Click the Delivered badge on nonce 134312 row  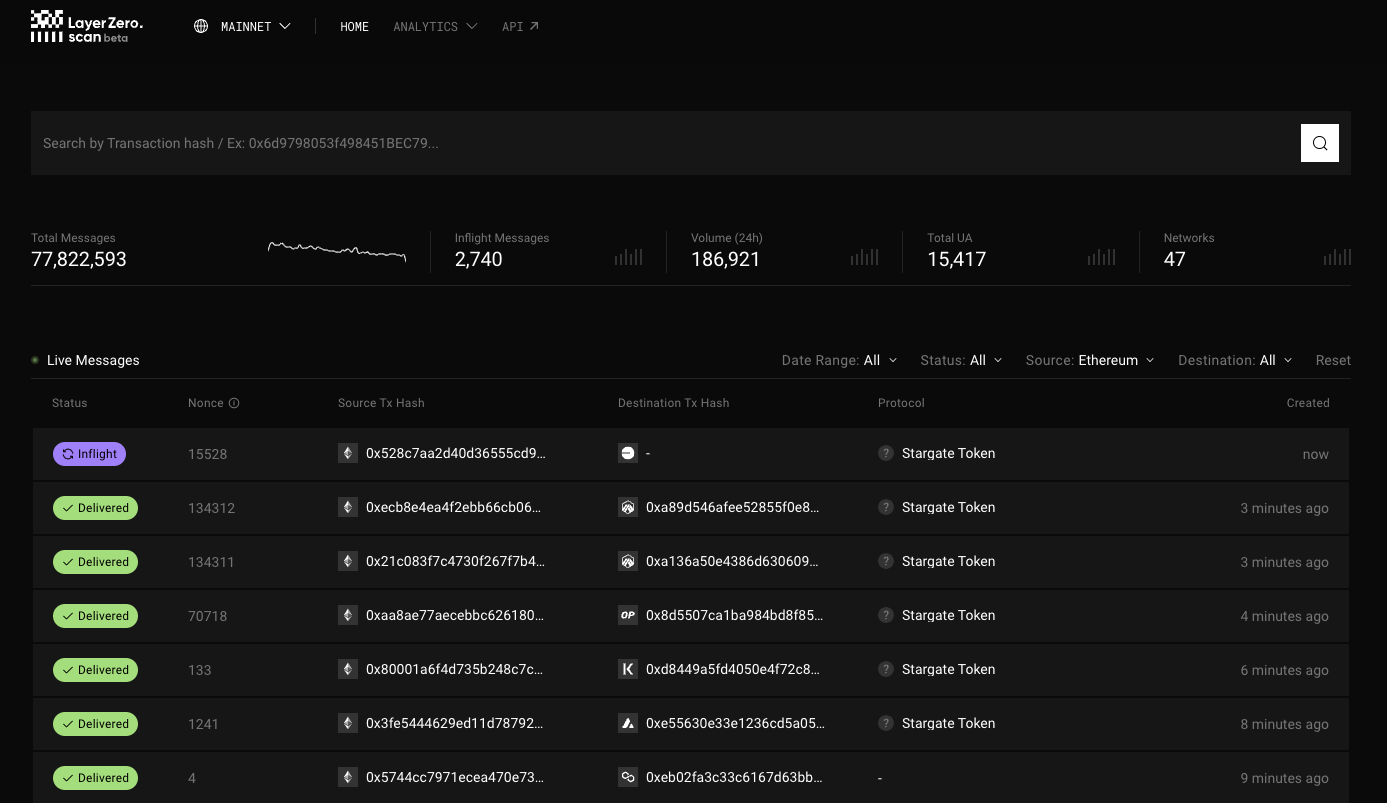[x=95, y=507]
